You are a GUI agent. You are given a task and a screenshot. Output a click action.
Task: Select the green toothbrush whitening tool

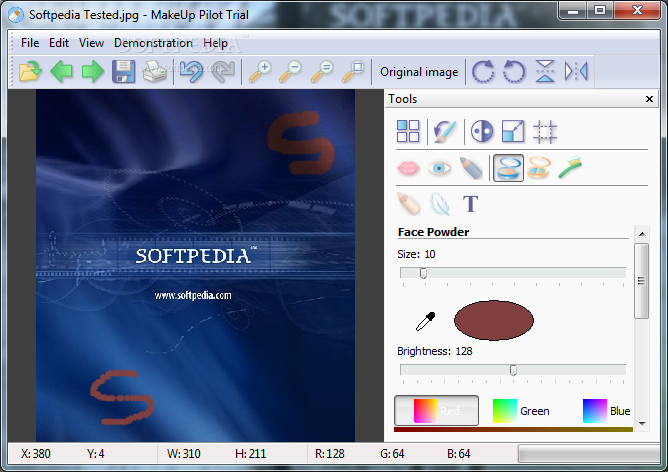(x=570, y=168)
